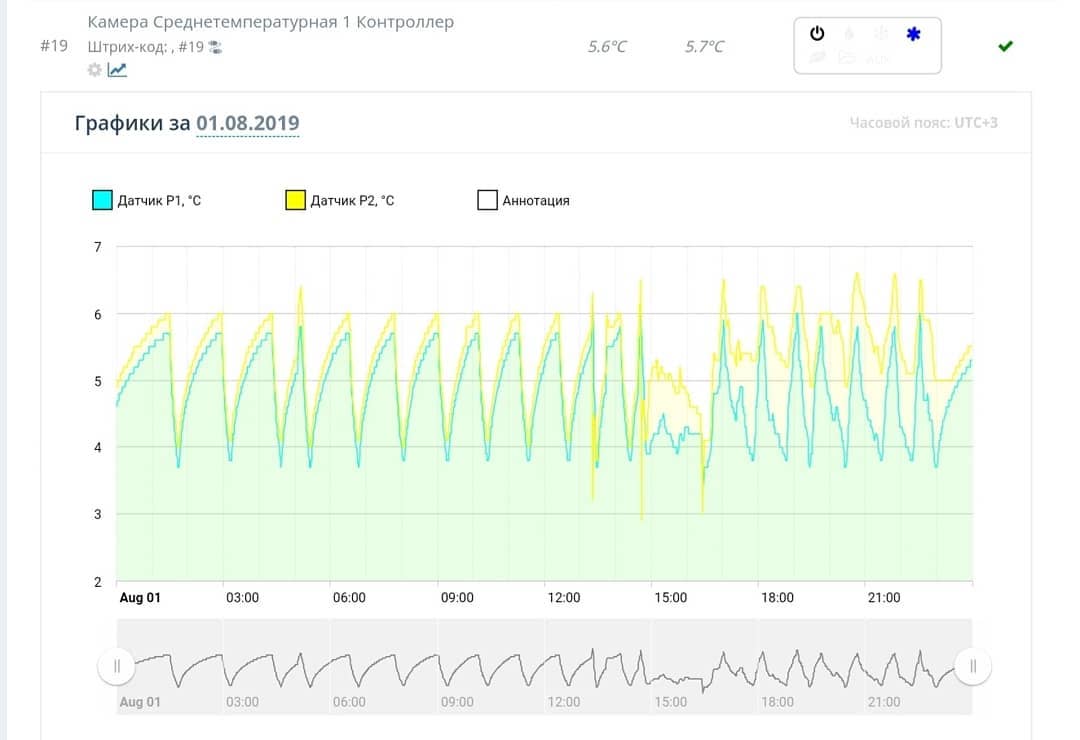The image size is (1080, 740).
Task: Click the overview navigator chart strip
Action: [544, 666]
